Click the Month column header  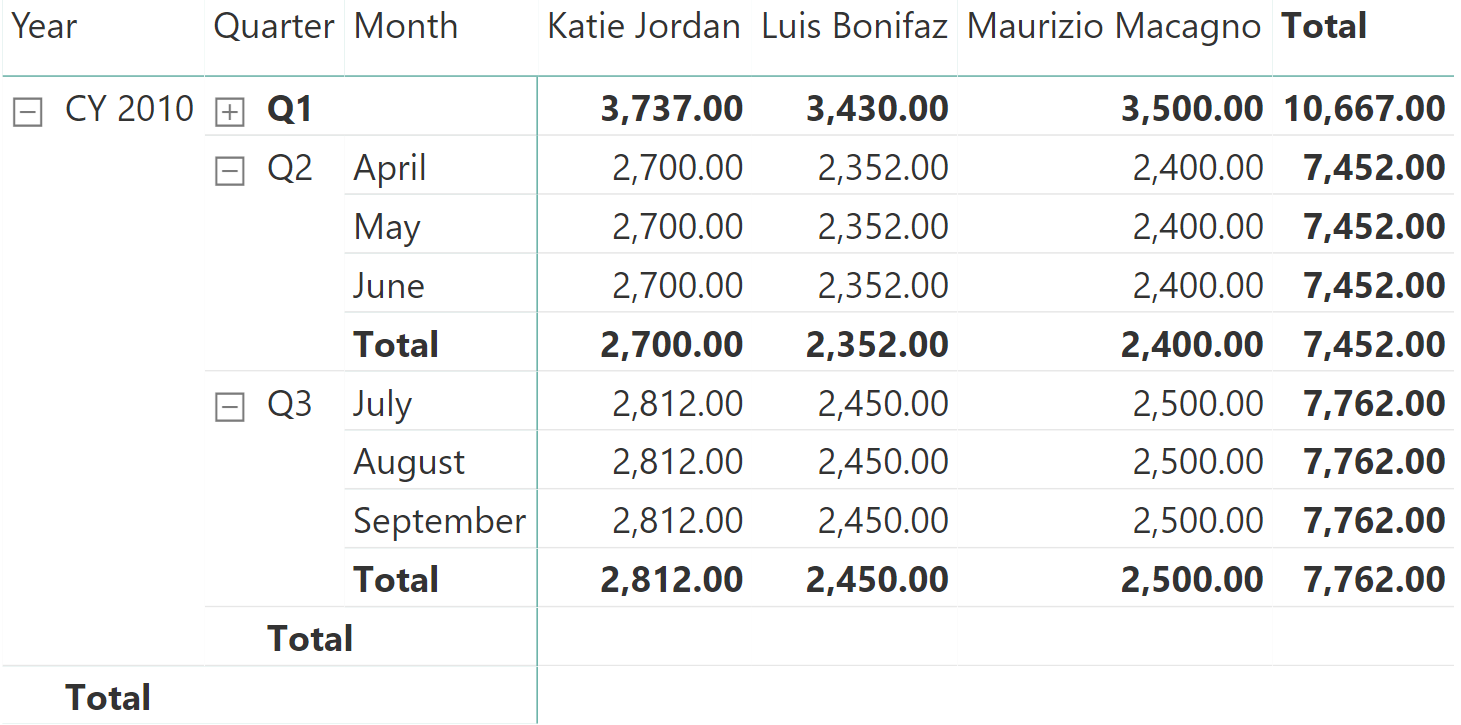pos(406,27)
